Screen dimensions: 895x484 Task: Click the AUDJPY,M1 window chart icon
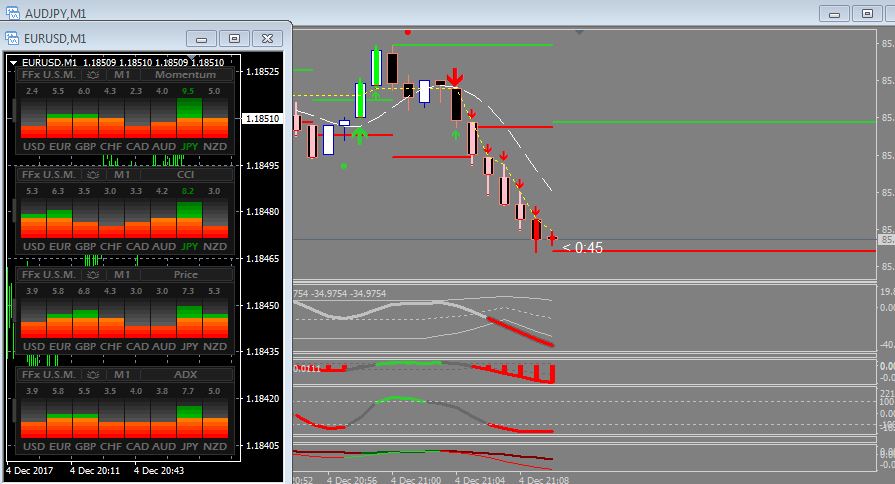click(13, 13)
